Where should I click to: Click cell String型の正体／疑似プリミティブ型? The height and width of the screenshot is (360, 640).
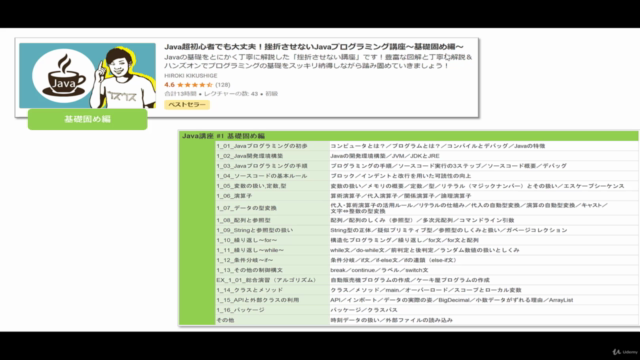(x=484, y=230)
